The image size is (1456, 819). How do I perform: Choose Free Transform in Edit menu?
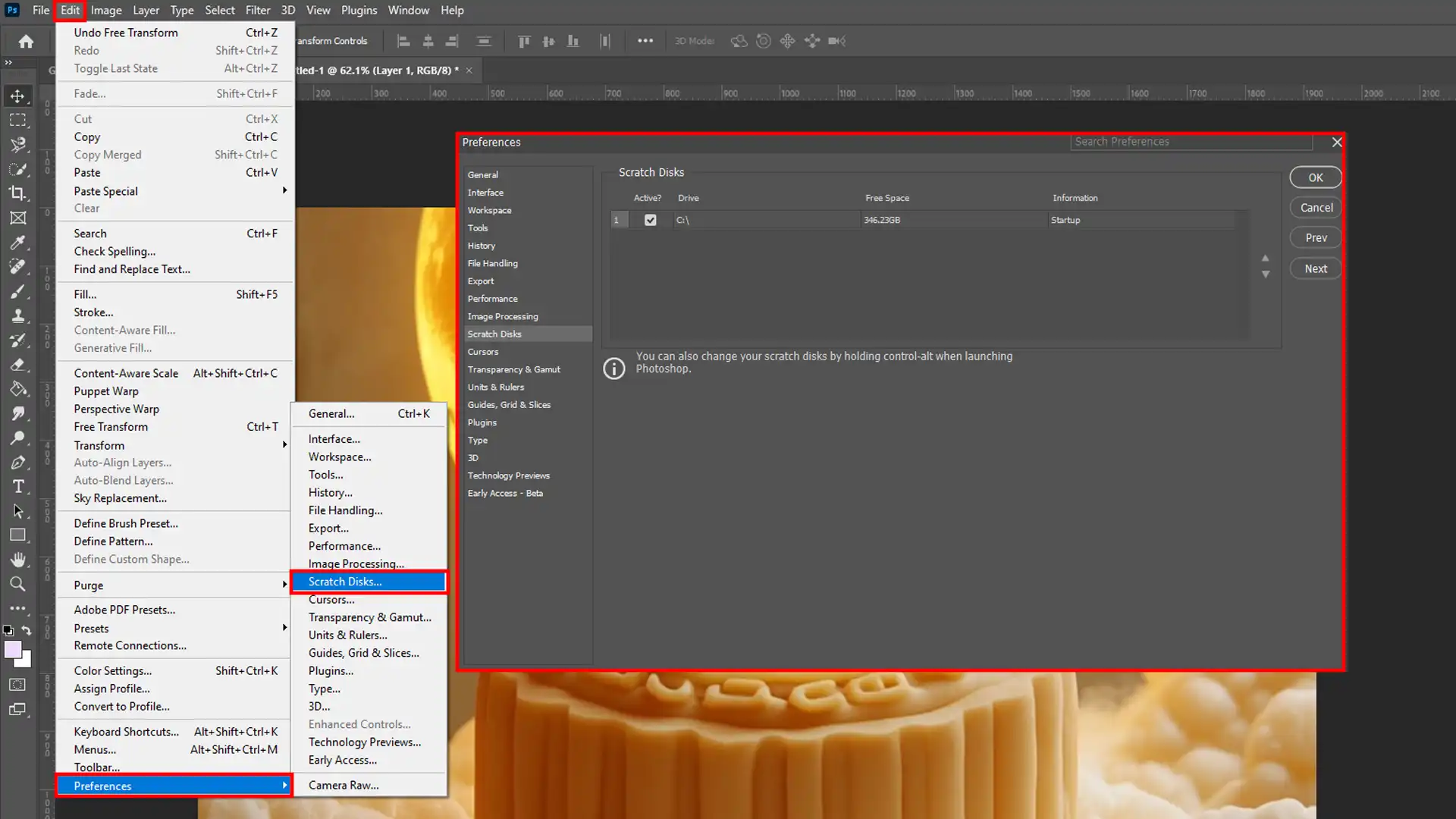[x=175, y=427]
